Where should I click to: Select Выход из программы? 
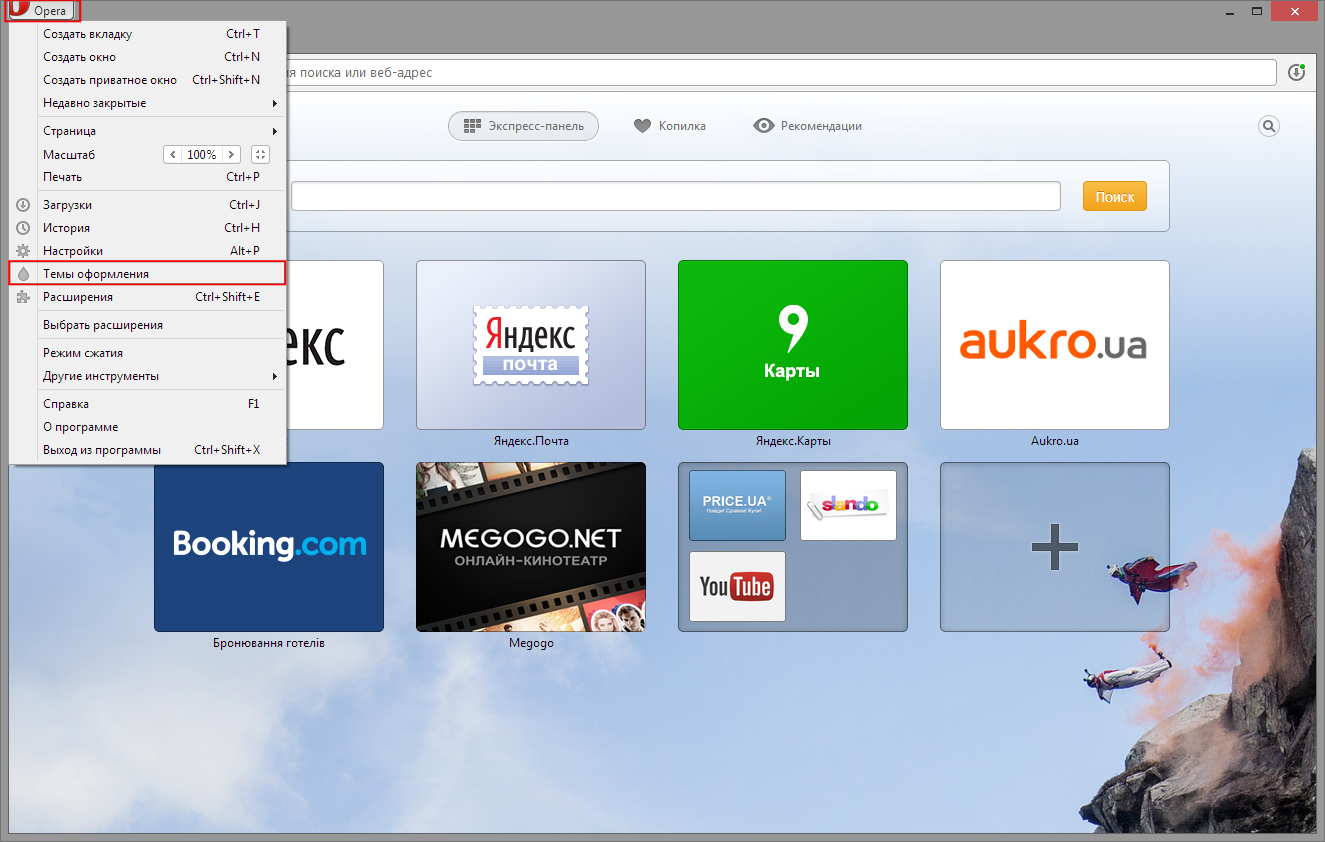[x=148, y=450]
